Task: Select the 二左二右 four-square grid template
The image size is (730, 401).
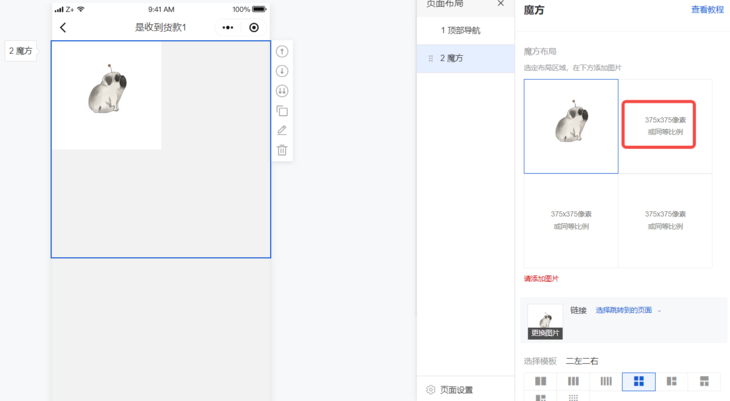Action: [x=639, y=381]
